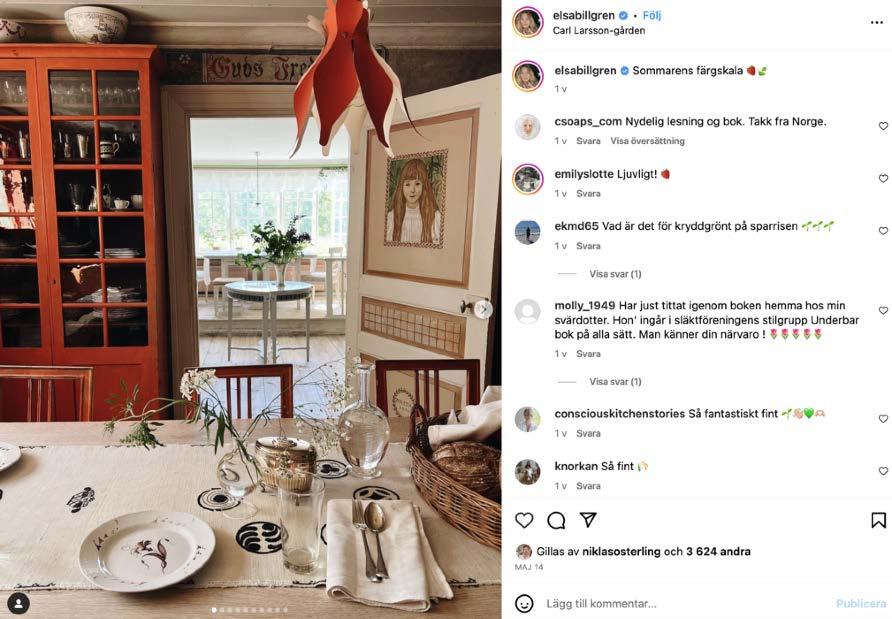The image size is (892, 619).
Task: Like the post with the heart icon
Action: coord(524,520)
